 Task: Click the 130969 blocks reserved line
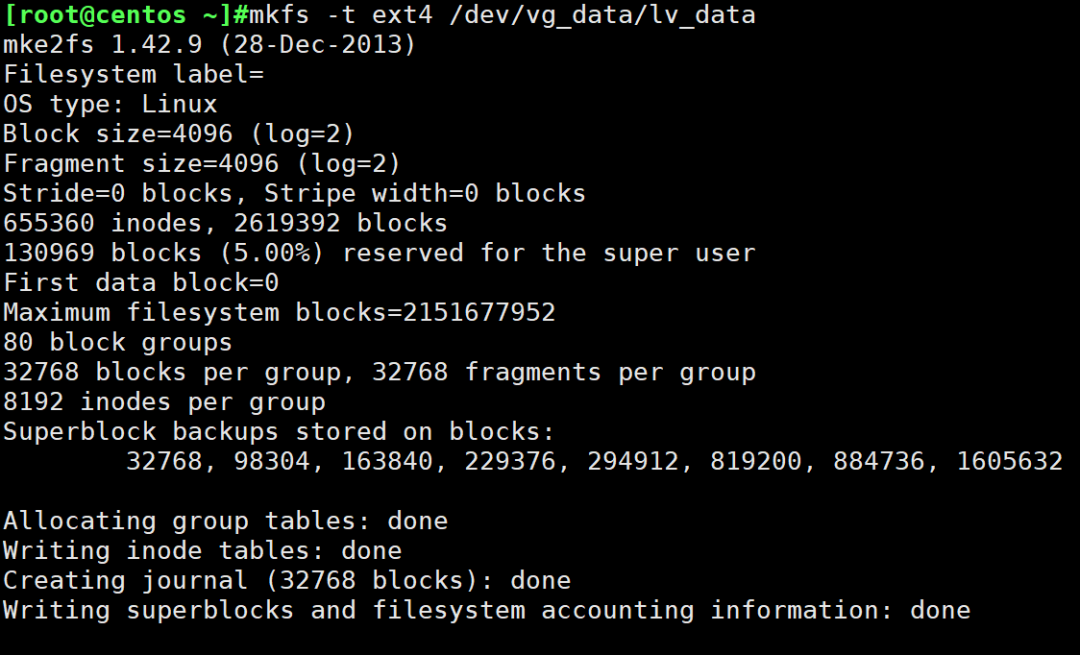(x=379, y=253)
